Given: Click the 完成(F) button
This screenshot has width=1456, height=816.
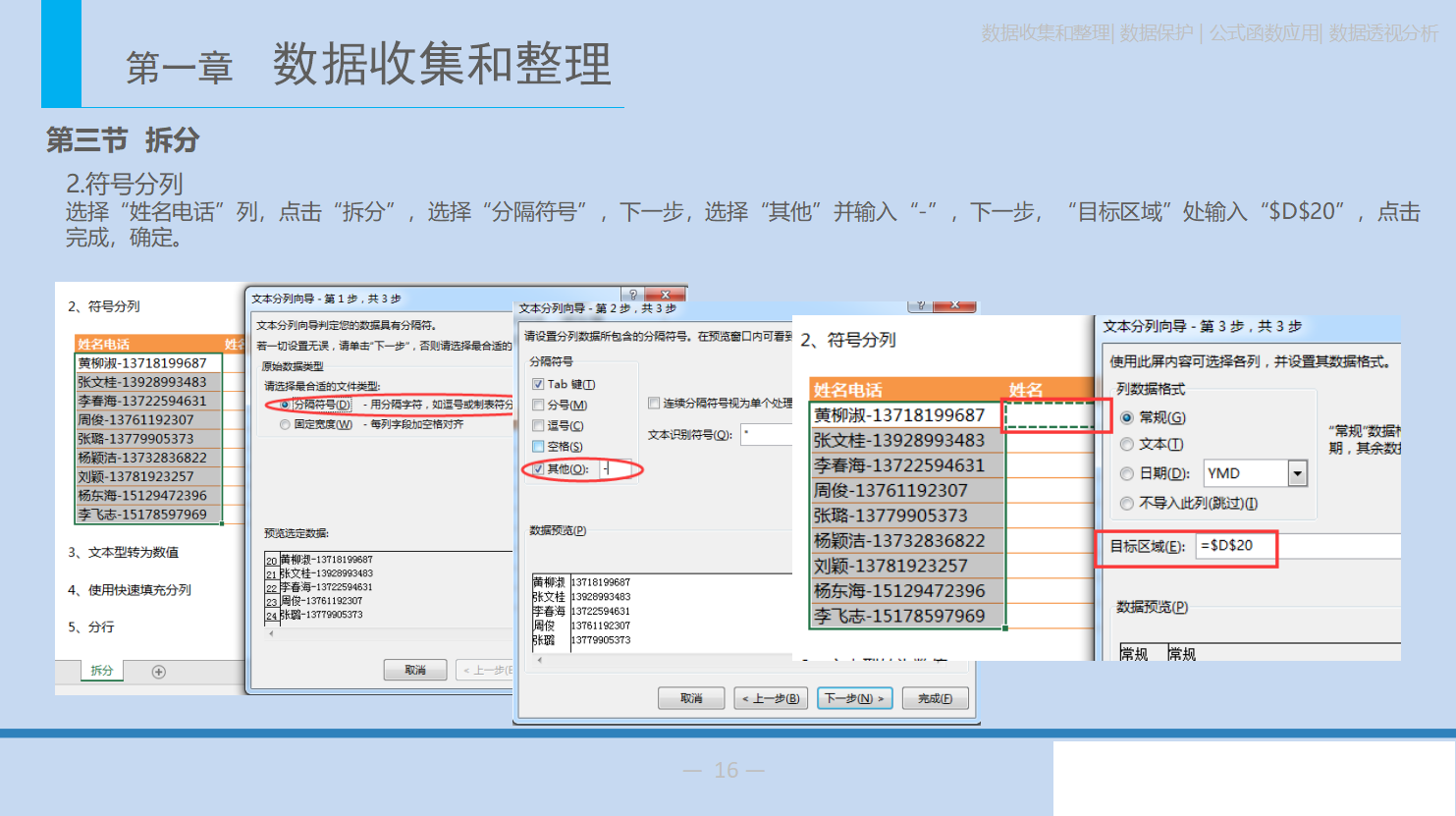Looking at the screenshot, I should coord(935,698).
